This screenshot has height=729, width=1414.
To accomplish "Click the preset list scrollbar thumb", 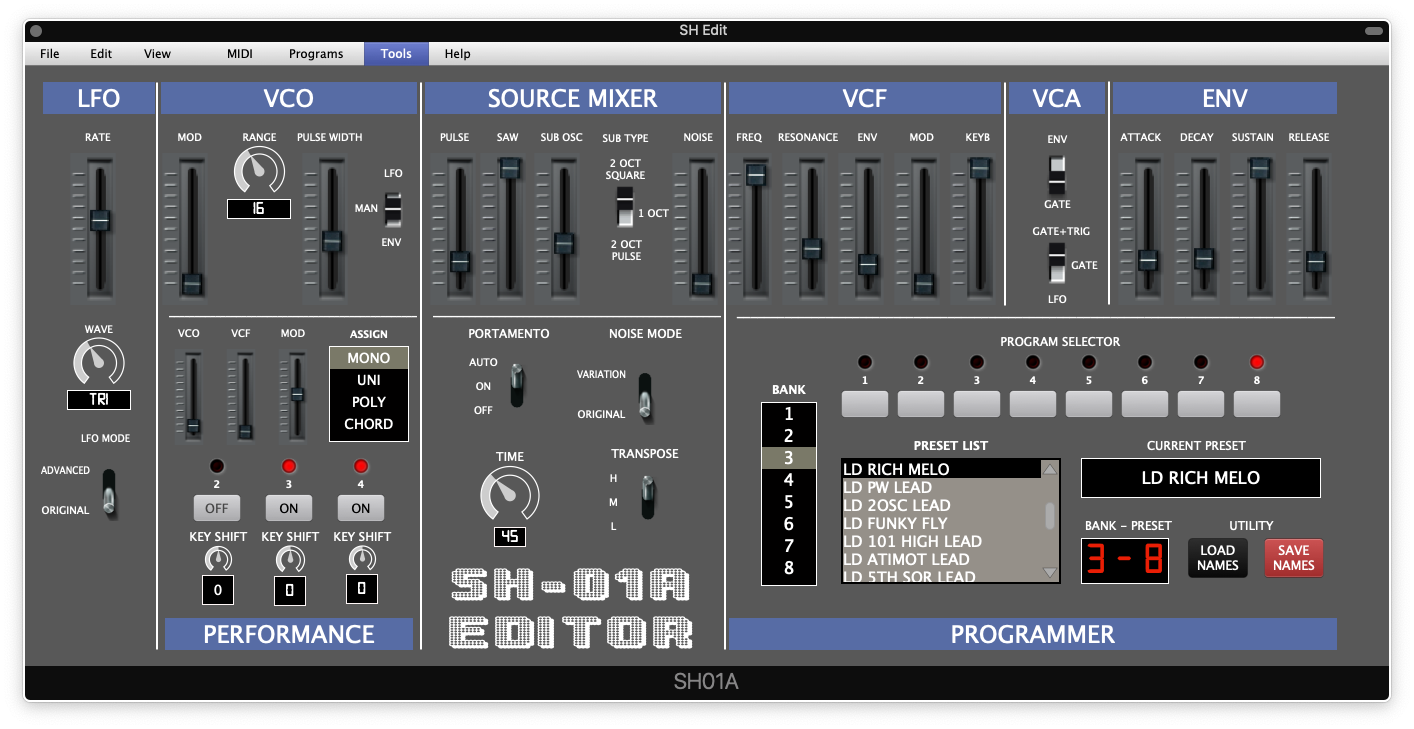I will click(x=1050, y=515).
